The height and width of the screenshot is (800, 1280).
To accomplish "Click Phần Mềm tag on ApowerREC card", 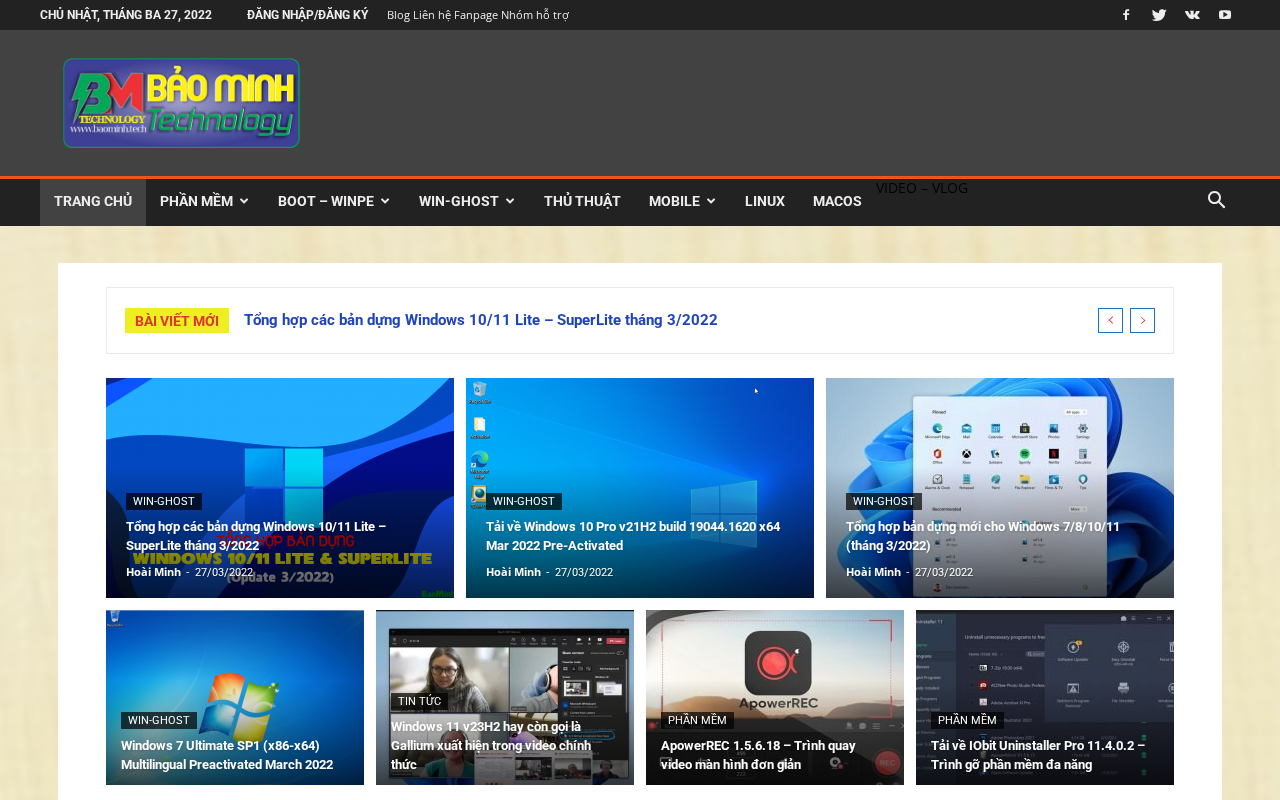I will (698, 721).
